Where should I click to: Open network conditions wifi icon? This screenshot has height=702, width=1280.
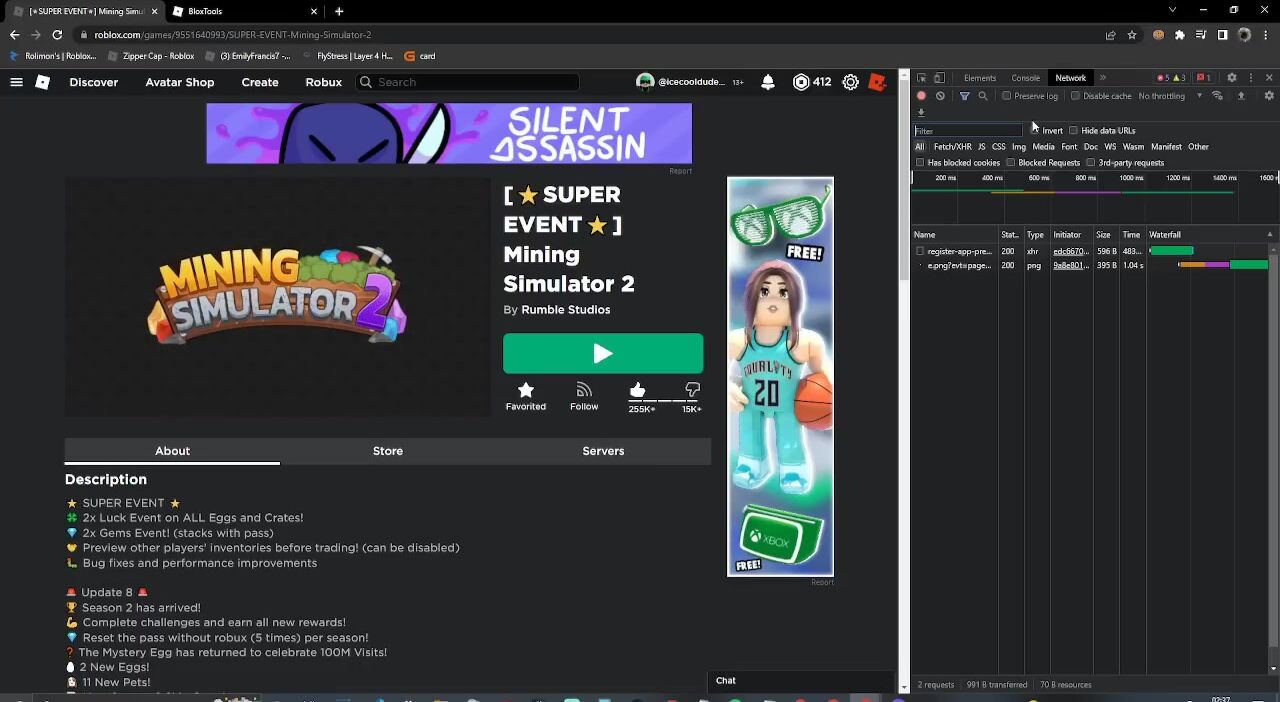[x=1217, y=96]
